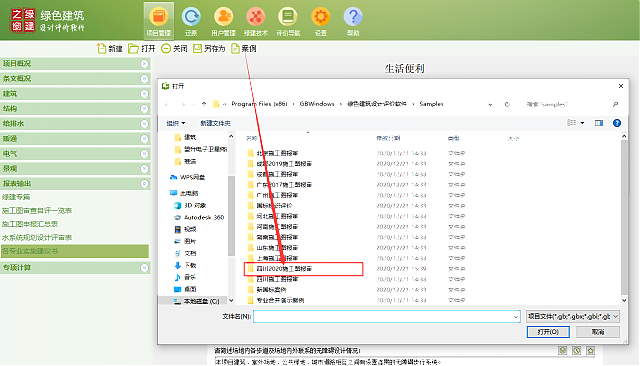Open 用户管理 user management icon
Screen dimensions: 640x366
tap(223, 21)
